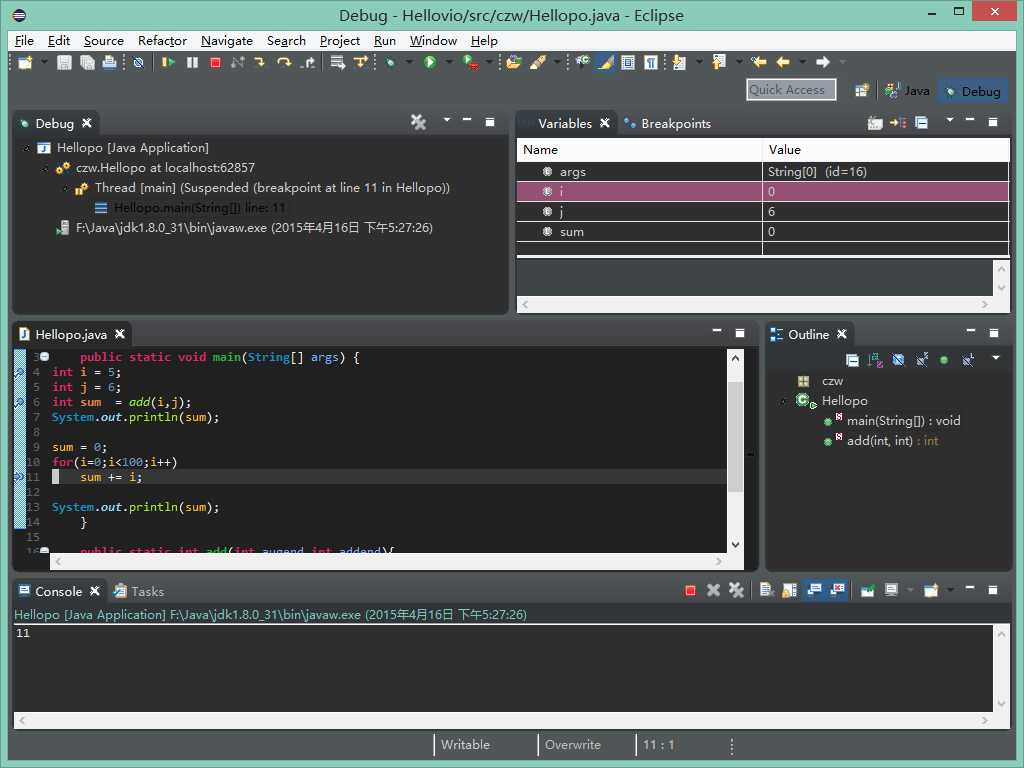Click the Step Return icon
The width and height of the screenshot is (1024, 768).
308,63
